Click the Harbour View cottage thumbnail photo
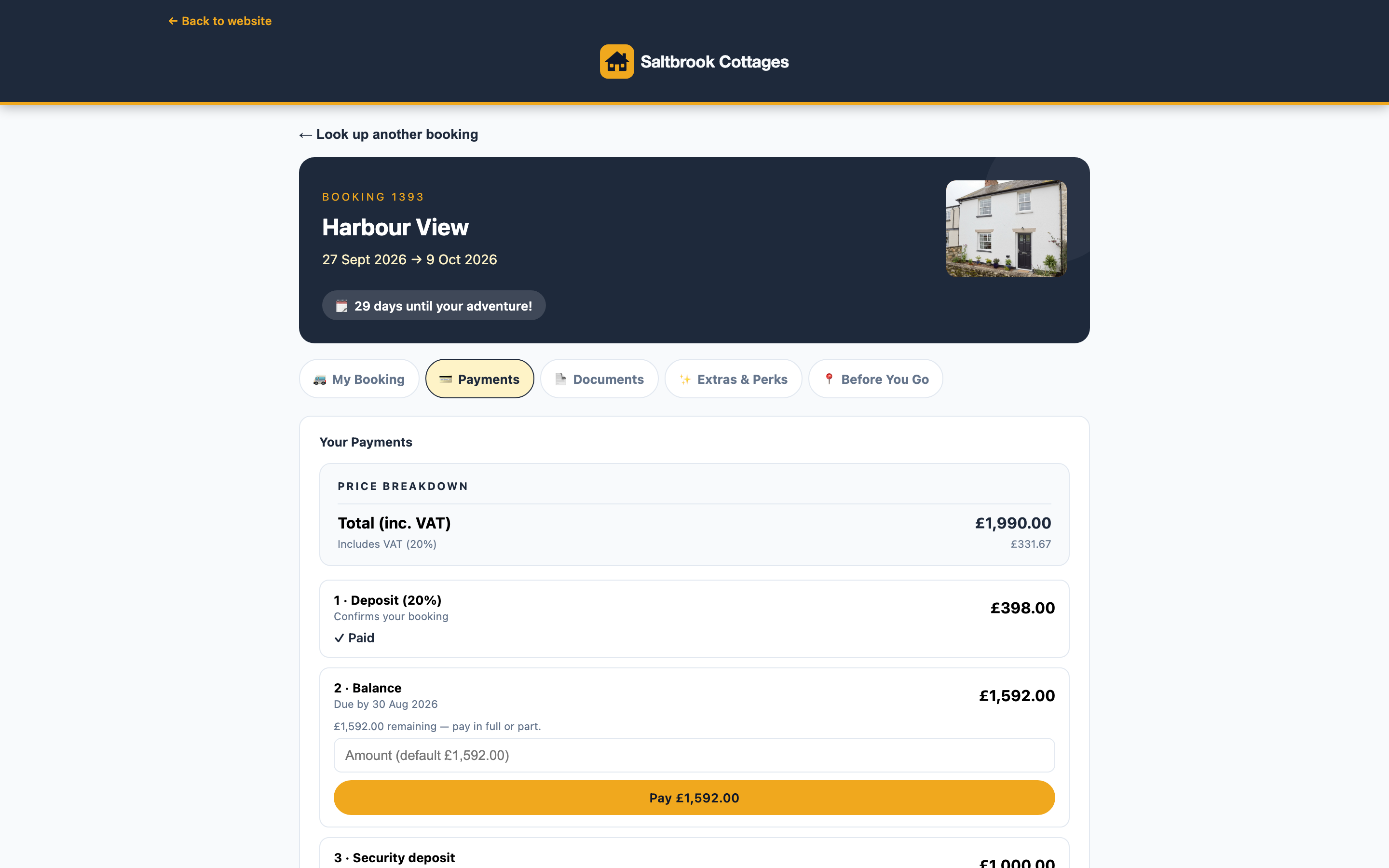 pyautogui.click(x=1006, y=229)
